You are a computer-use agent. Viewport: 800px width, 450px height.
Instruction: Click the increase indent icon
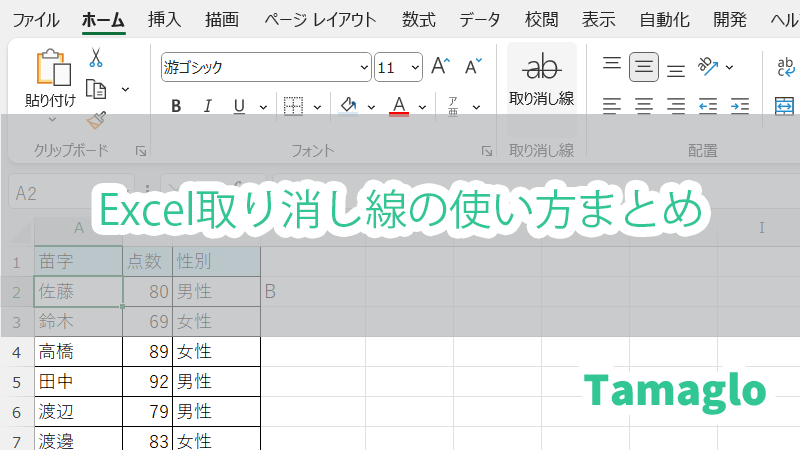click(740, 105)
